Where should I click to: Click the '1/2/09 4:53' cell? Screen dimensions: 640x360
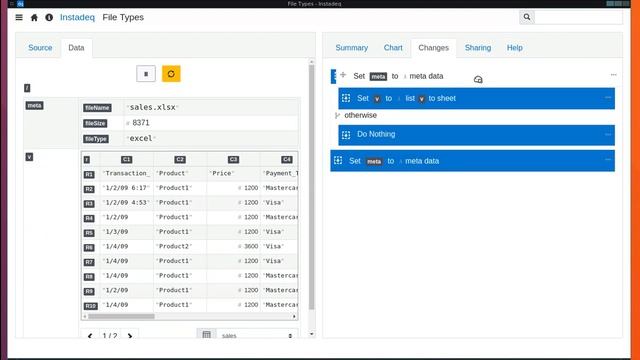pyautogui.click(x=126, y=203)
